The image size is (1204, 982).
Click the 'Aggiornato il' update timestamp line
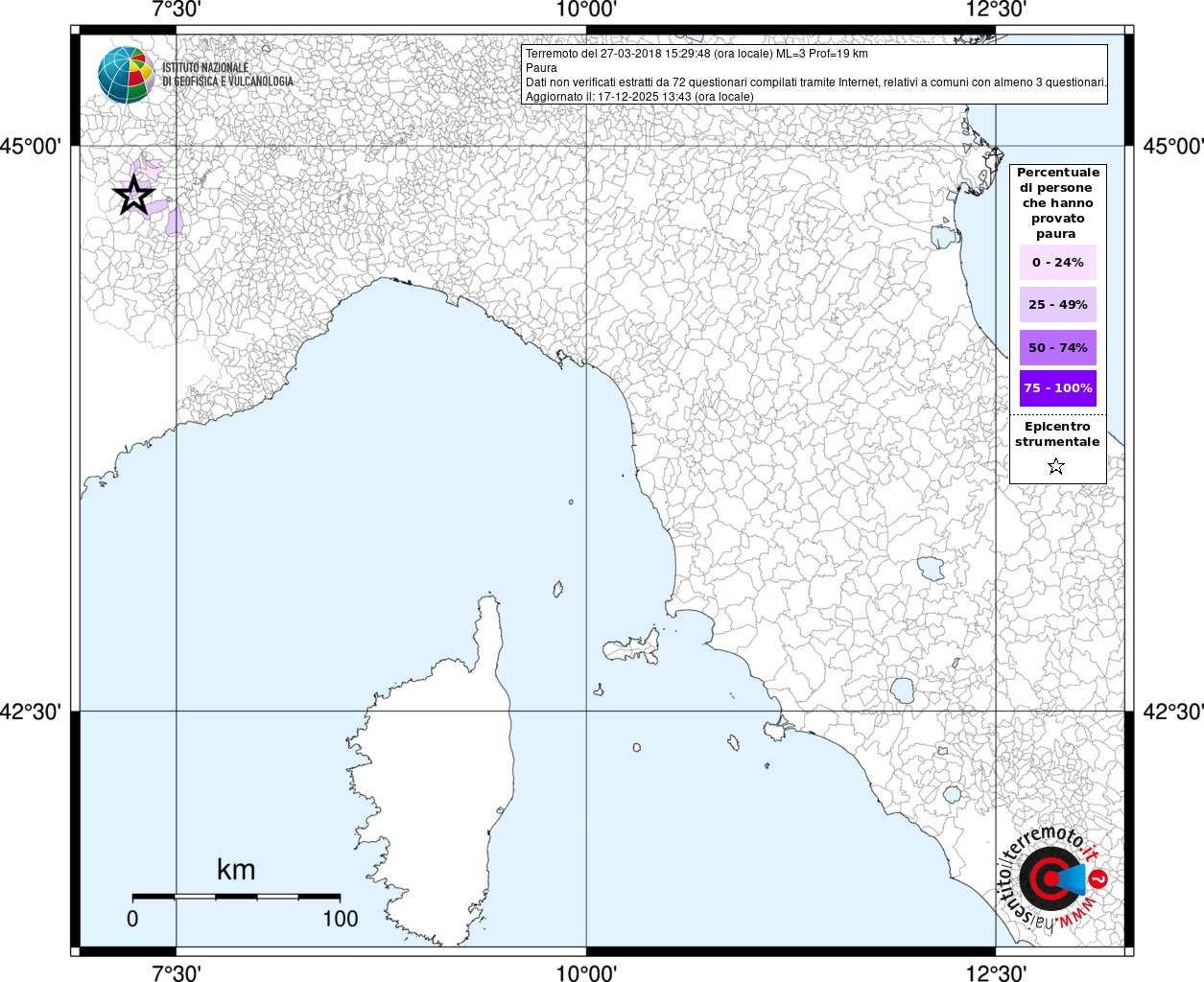640,97
